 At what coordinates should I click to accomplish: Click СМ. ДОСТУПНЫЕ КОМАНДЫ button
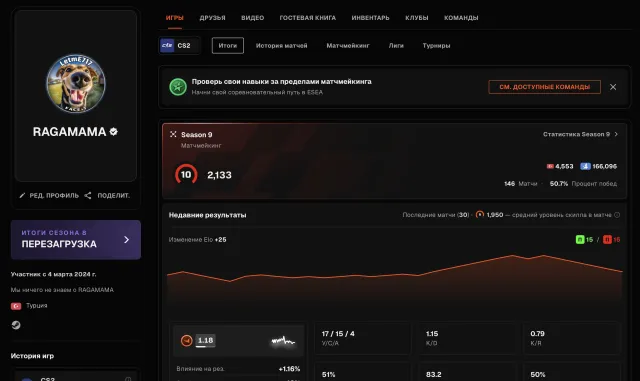[544, 87]
